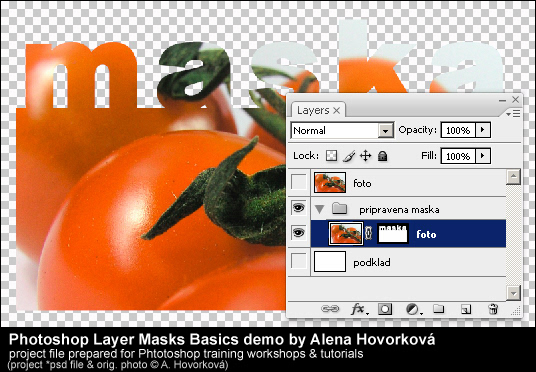Close the Layers tab
The width and height of the screenshot is (536, 372).
tap(337, 110)
